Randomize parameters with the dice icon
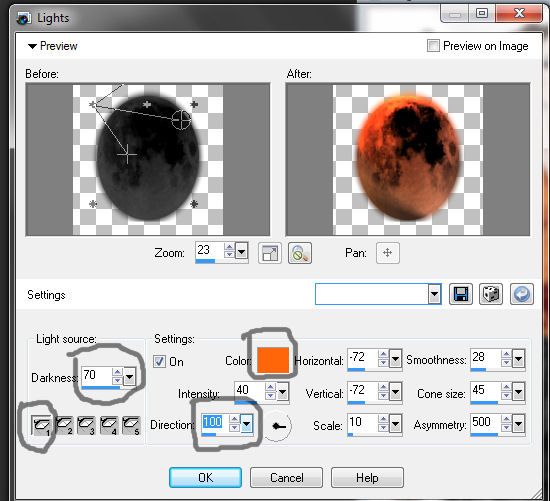This screenshot has width=550, height=501. tap(491, 294)
